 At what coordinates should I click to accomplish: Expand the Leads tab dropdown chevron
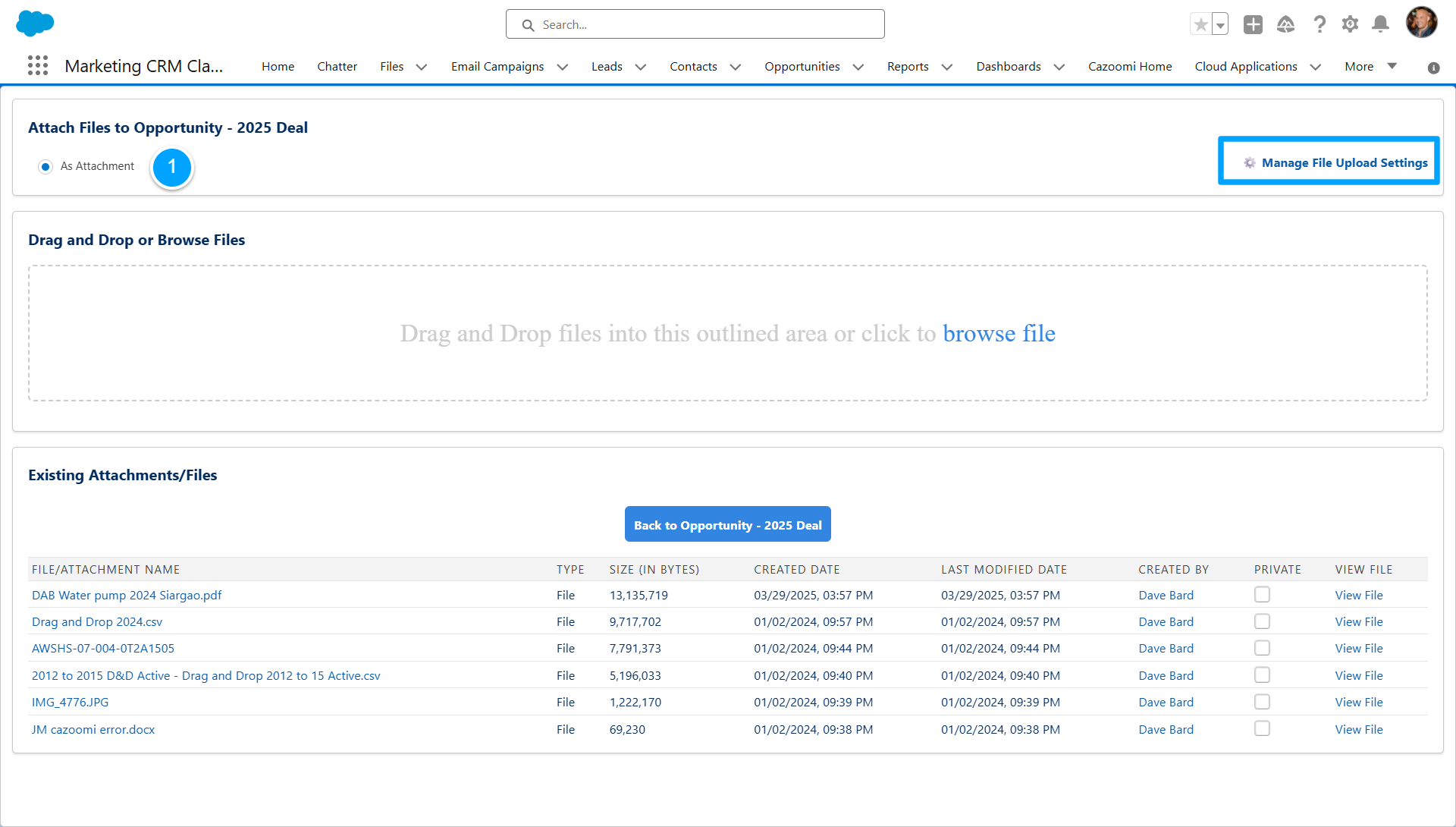click(x=641, y=67)
